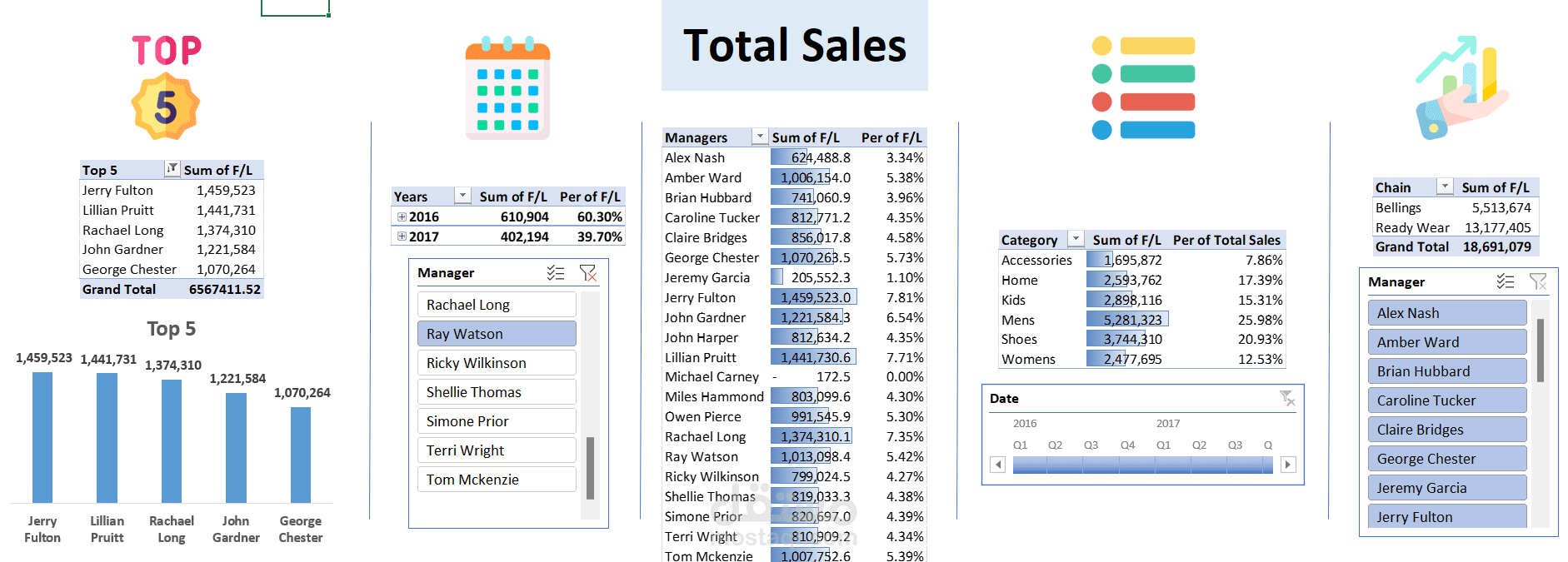Viewport: 1568px width, 562px height.
Task: Select Brian Hubbard in right slicer
Action: (x=1447, y=371)
